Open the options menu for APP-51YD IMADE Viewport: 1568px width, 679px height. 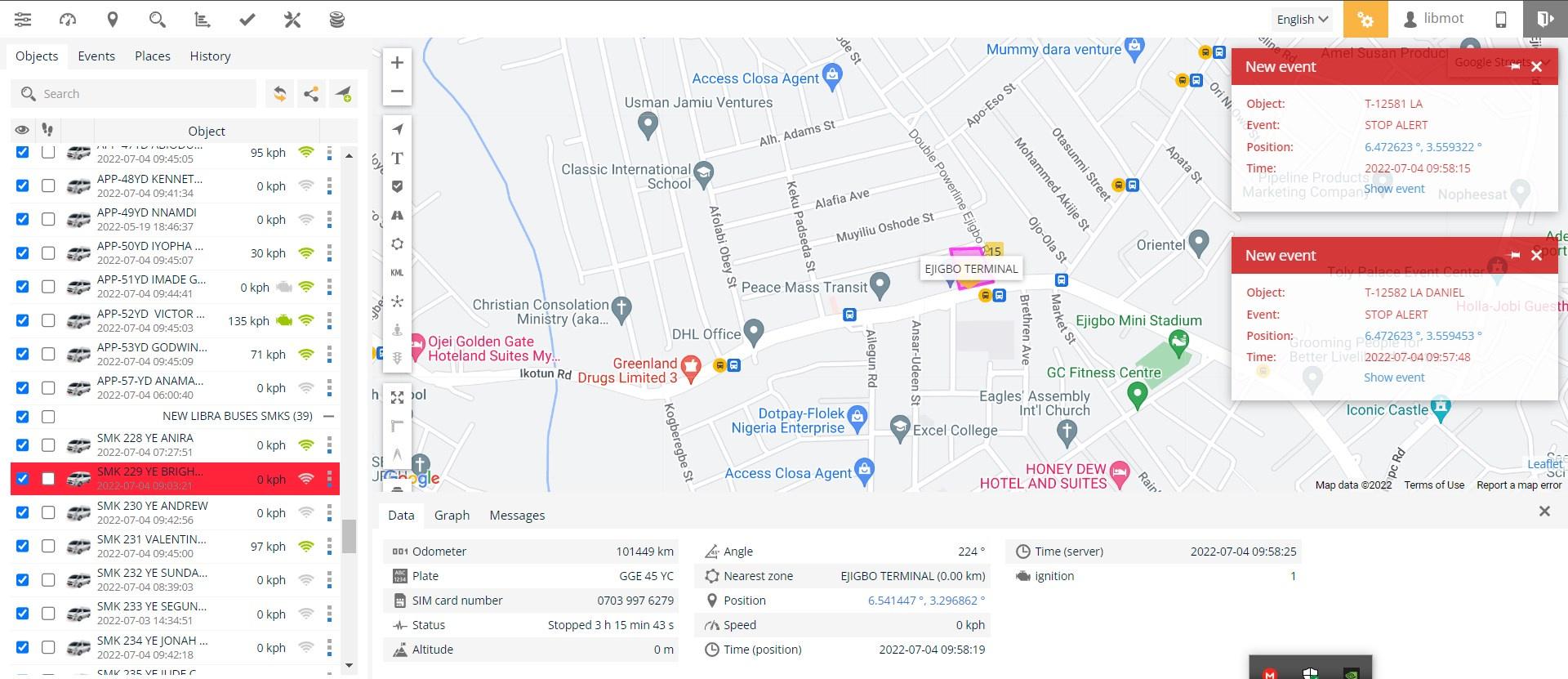click(329, 287)
